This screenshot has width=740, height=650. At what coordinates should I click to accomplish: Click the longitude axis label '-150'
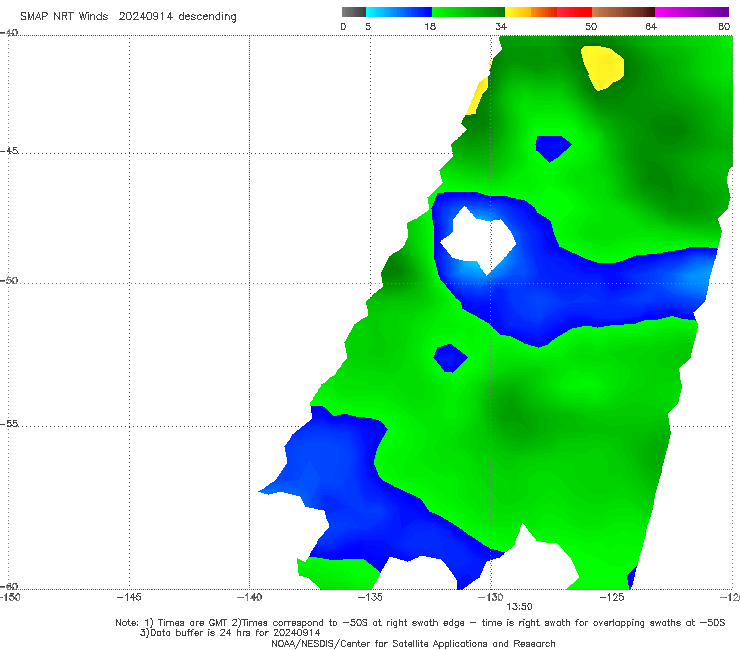tap(10, 597)
